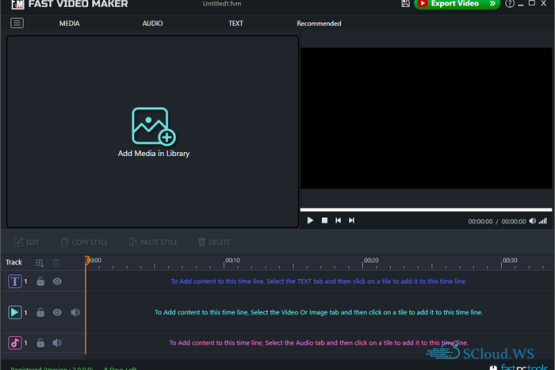Click the 00:30 timeline ruler mark
555x370 pixels.
[510, 260]
